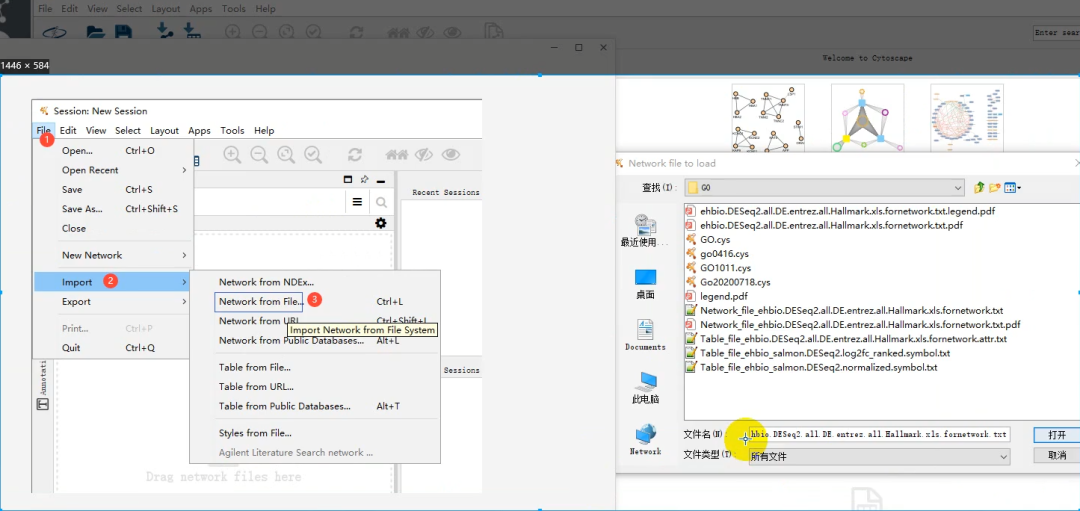Select 此电脑 This PC shortcut in dialog sidebar
This screenshot has height=511, width=1080.
645,388
